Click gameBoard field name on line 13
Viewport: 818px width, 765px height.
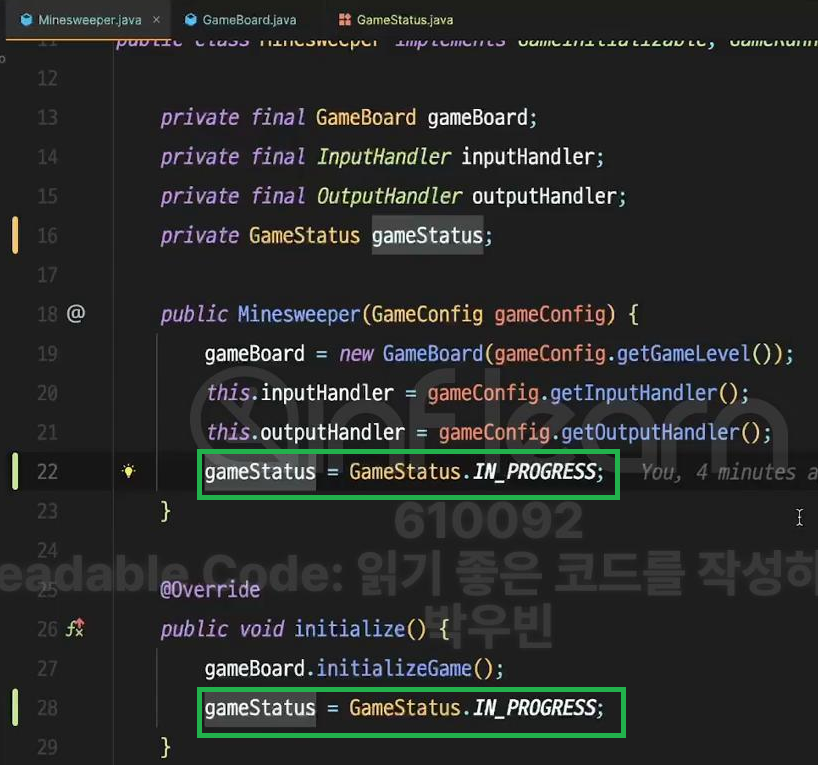click(477, 117)
